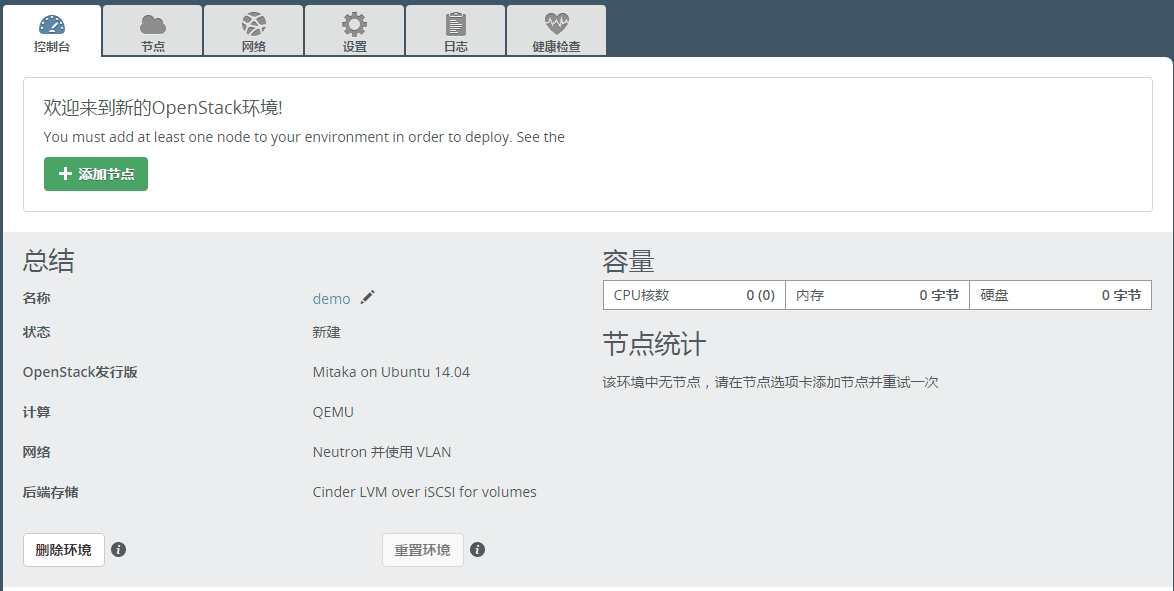
Task: Click the 新建 status value
Action: [326, 332]
